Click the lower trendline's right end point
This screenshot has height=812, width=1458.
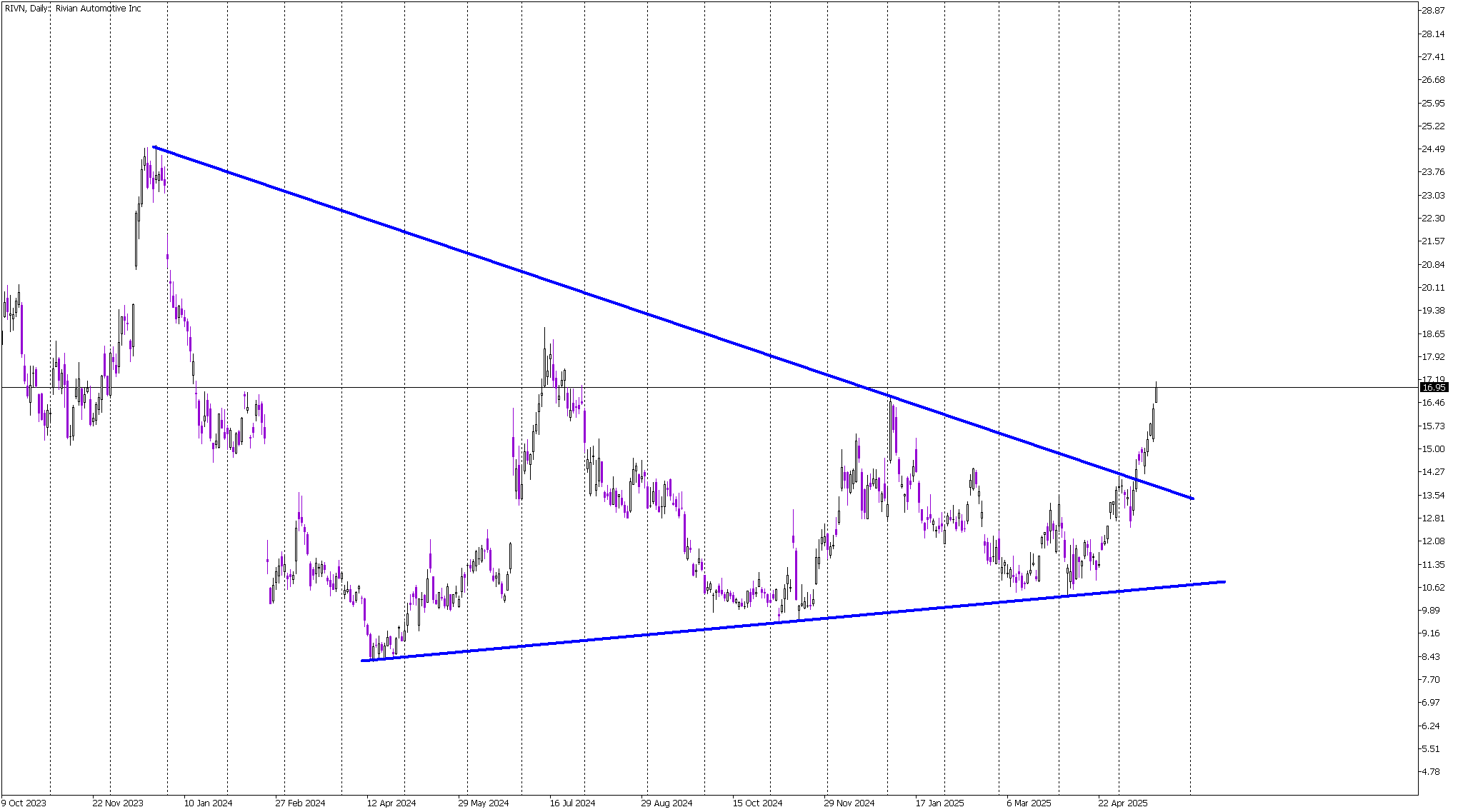pyautogui.click(x=1224, y=581)
